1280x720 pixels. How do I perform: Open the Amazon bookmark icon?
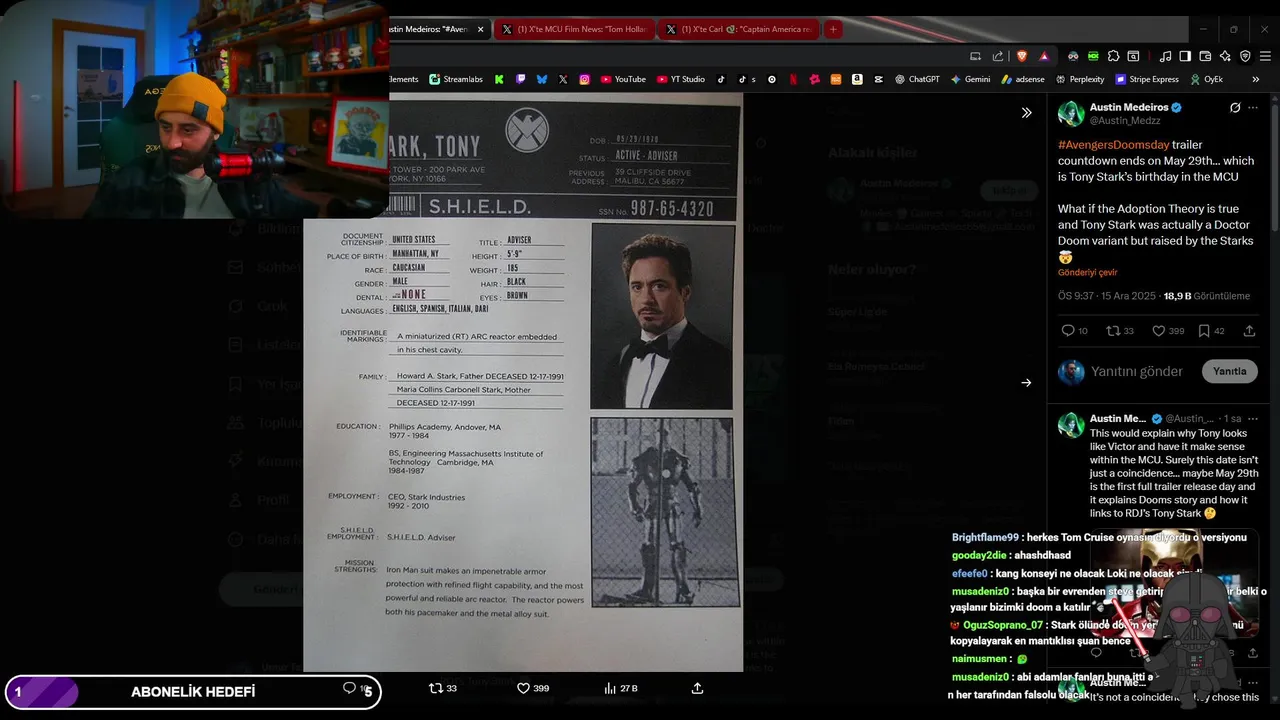[x=857, y=79]
